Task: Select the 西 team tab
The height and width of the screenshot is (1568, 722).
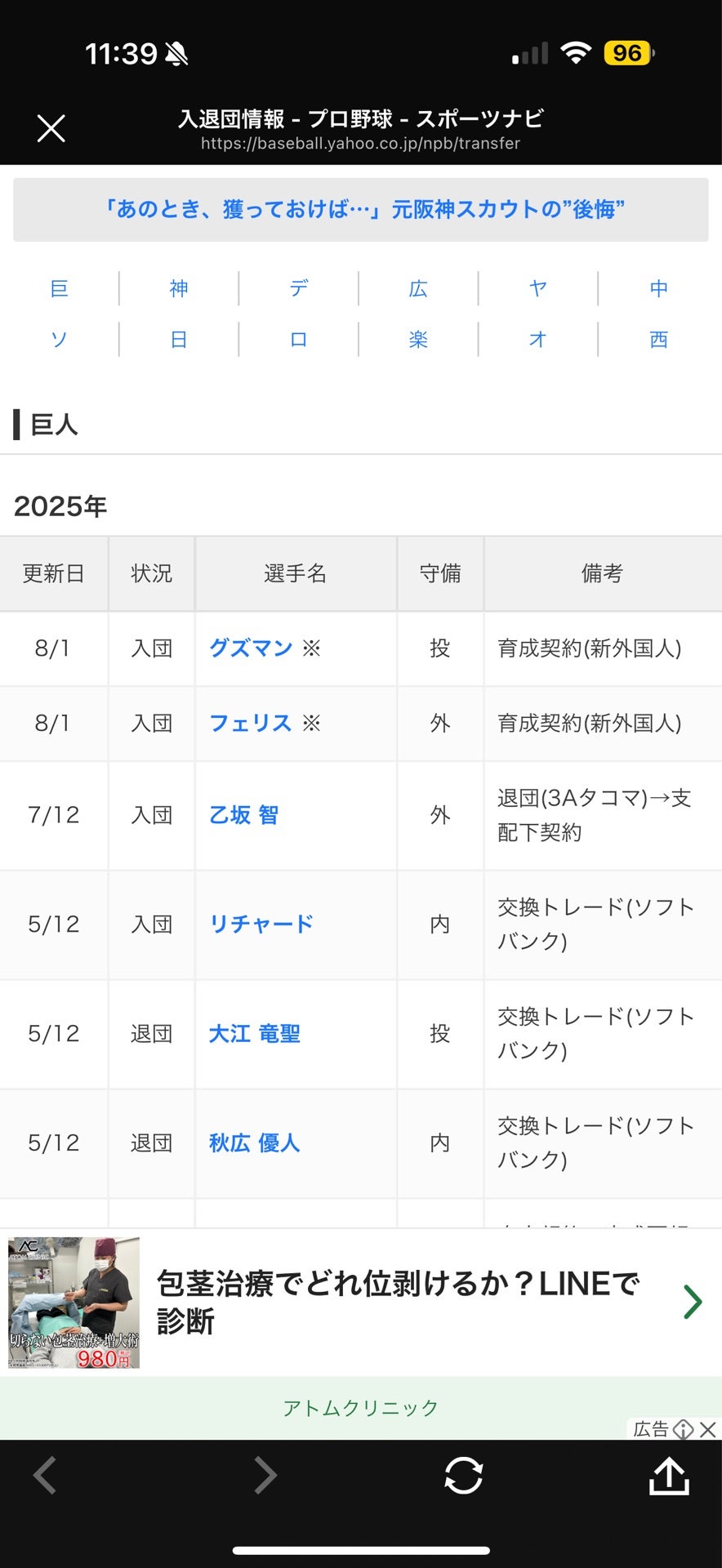Action: (x=658, y=339)
